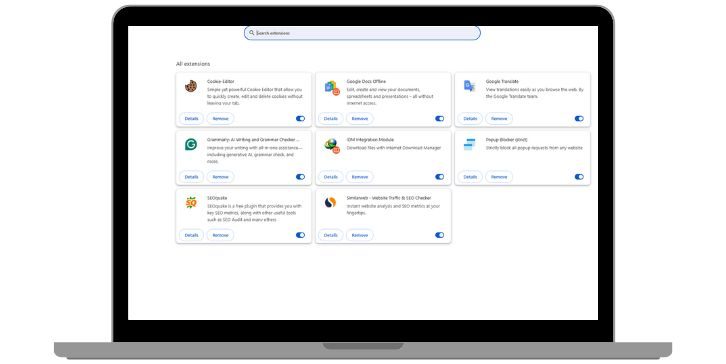Click the All extensions heading
This screenshot has height=364, width=726.
tap(193, 64)
